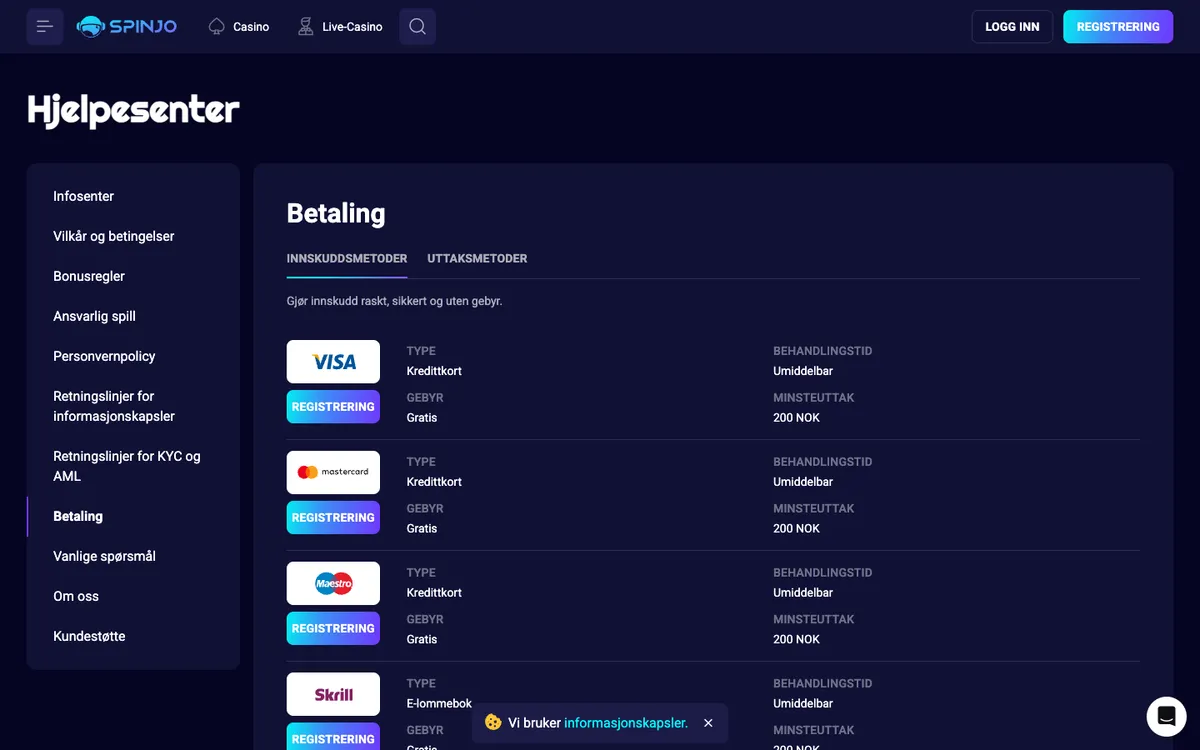Open Personvernpolicy in the sidebar

click(104, 356)
